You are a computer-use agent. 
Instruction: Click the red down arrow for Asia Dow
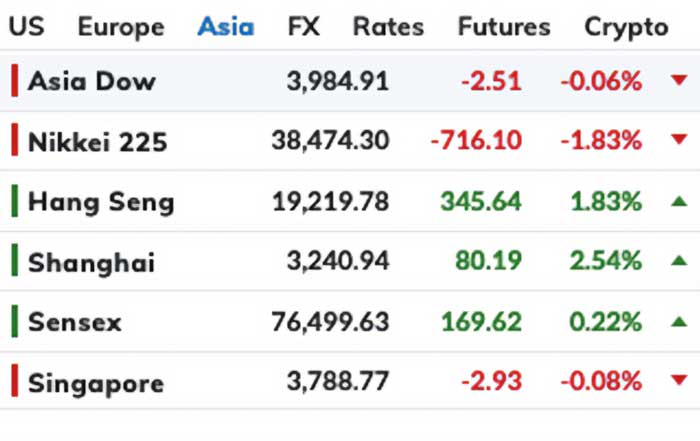point(679,81)
